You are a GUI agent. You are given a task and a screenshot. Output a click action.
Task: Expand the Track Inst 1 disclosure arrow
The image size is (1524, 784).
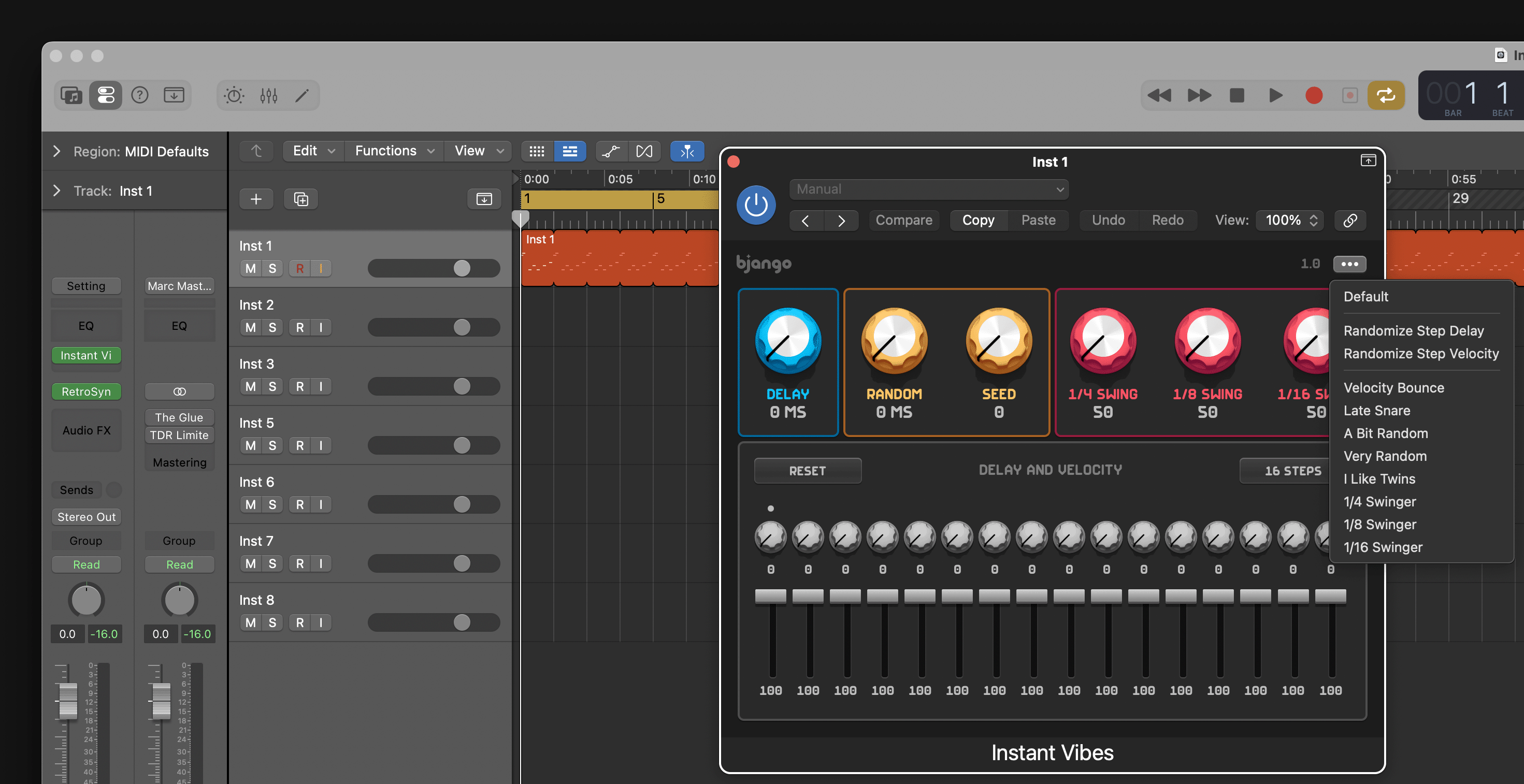click(57, 191)
